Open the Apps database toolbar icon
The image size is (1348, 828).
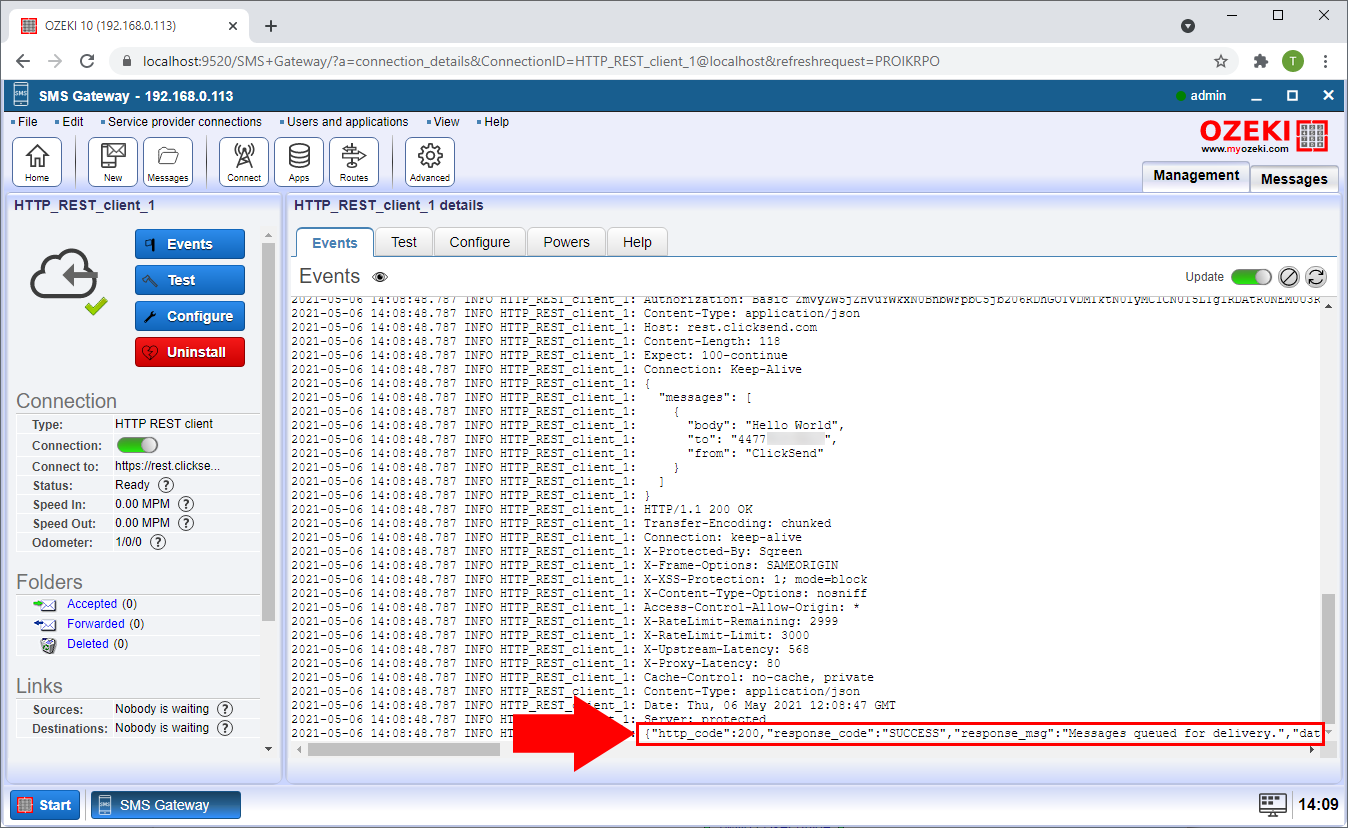point(299,162)
